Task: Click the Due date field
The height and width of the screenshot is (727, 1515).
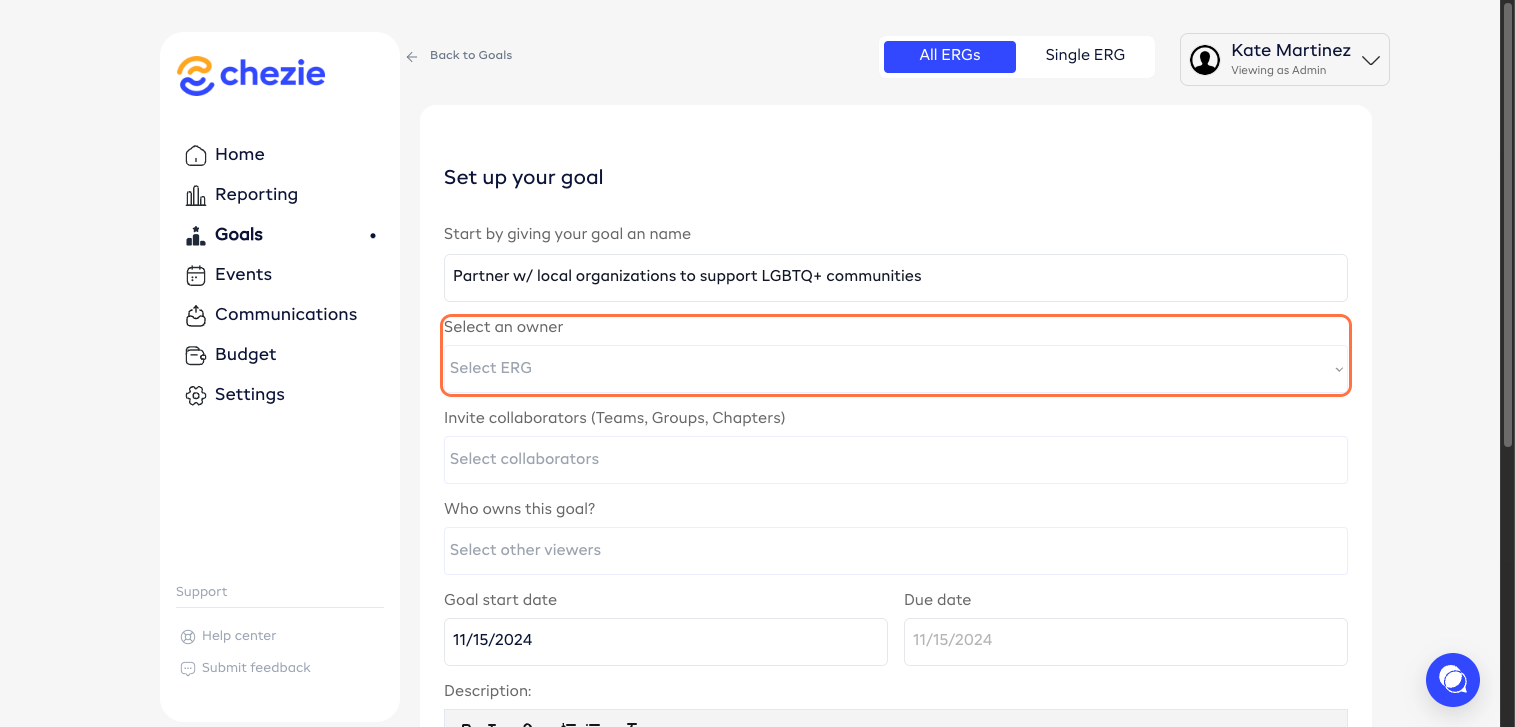Action: [x=1125, y=641]
